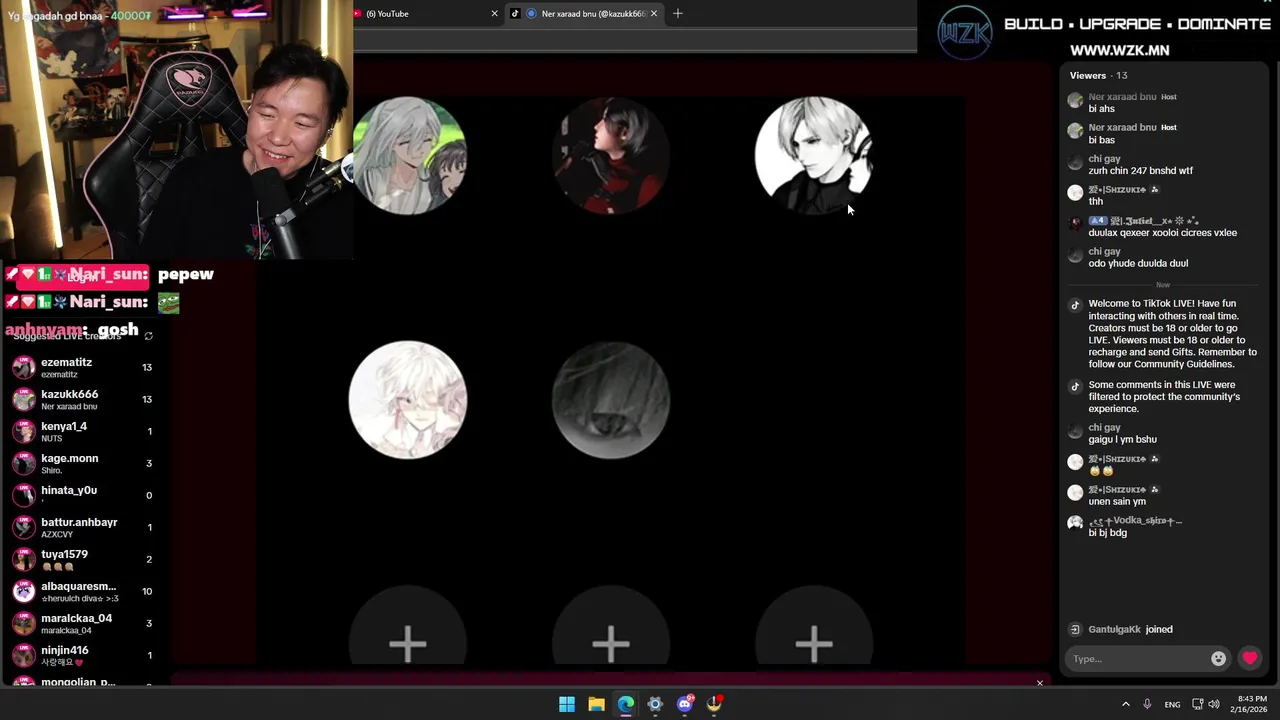Switch to the (6) YouTube tab
This screenshot has height=720, width=1280.
pos(425,14)
